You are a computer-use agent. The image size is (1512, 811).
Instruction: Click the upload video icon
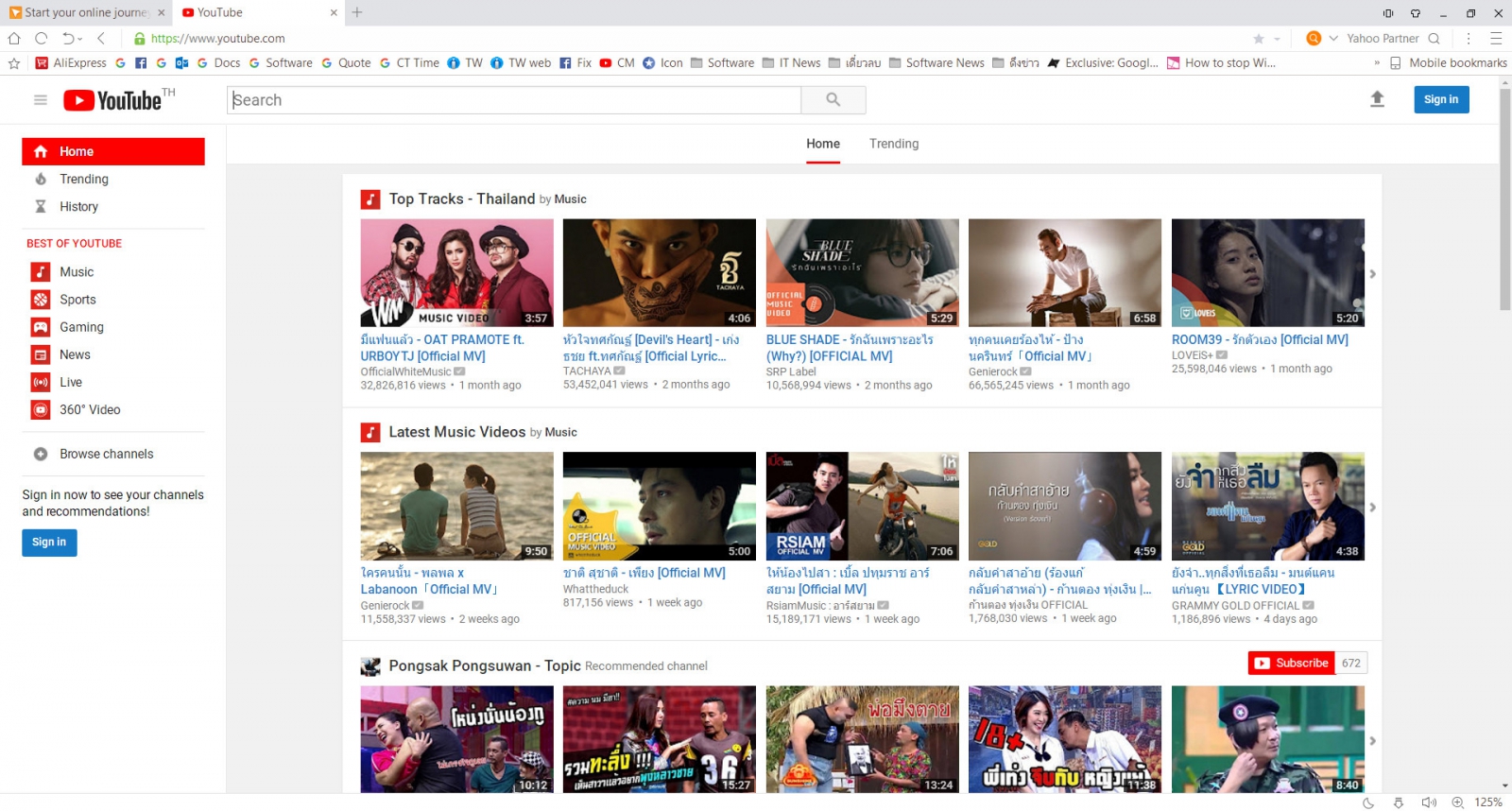pos(1377,99)
